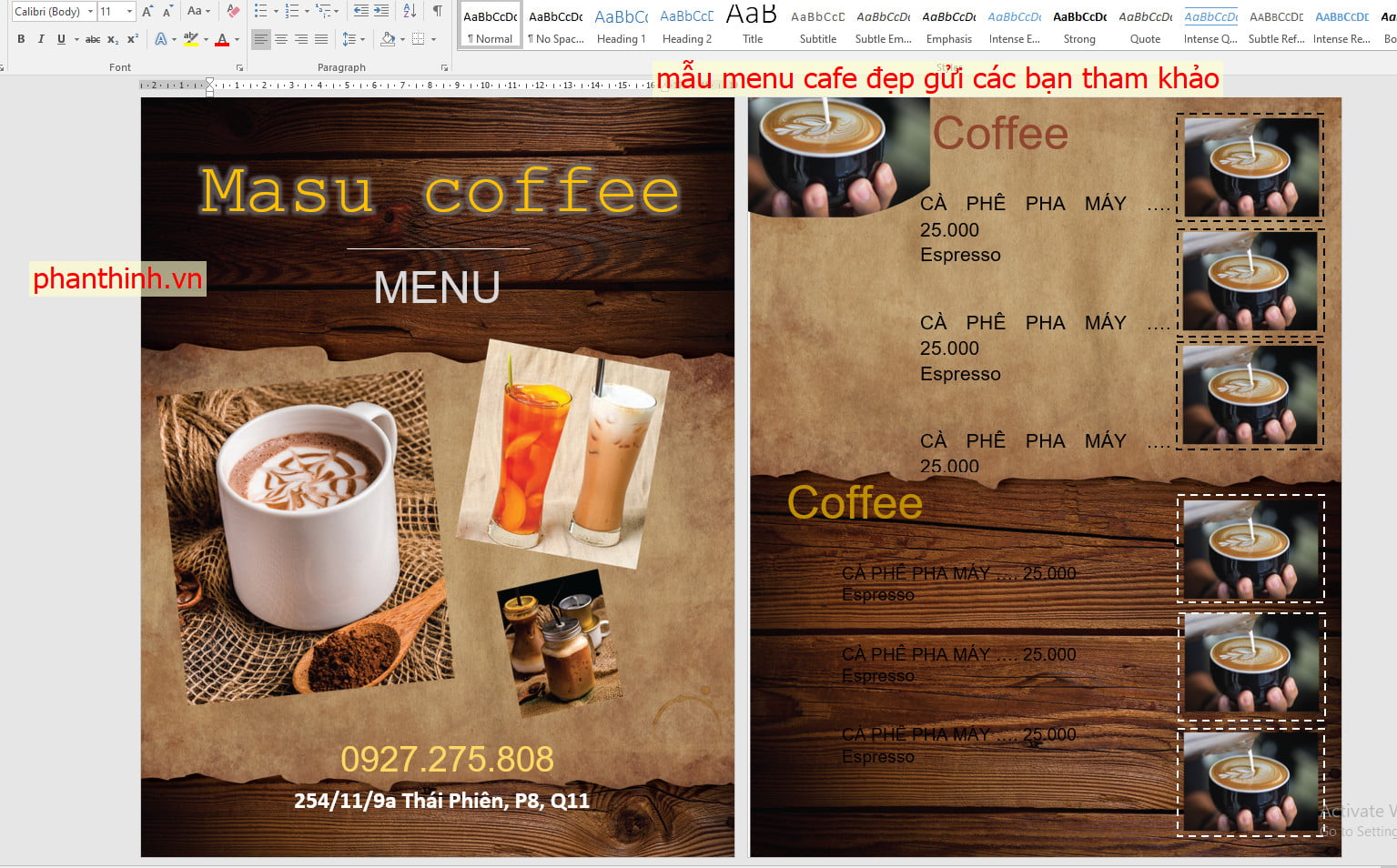Toggle italic formatting

(x=41, y=39)
